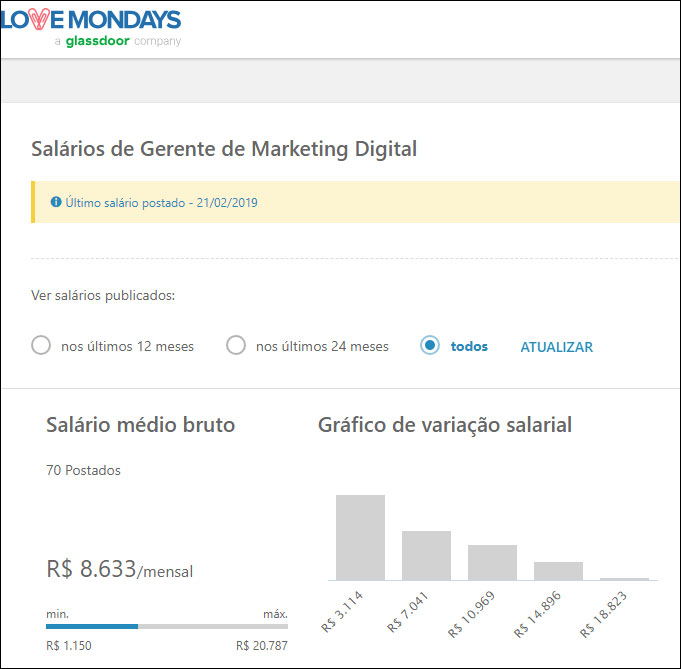Click the R$ 18.823 salary bar
This screenshot has width=681, height=669.
click(x=624, y=578)
